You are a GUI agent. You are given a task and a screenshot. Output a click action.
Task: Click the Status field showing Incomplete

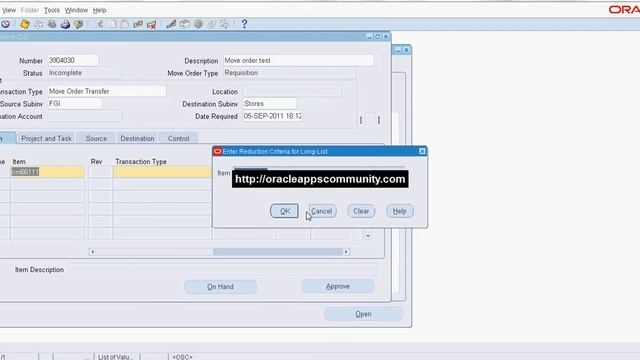84,73
